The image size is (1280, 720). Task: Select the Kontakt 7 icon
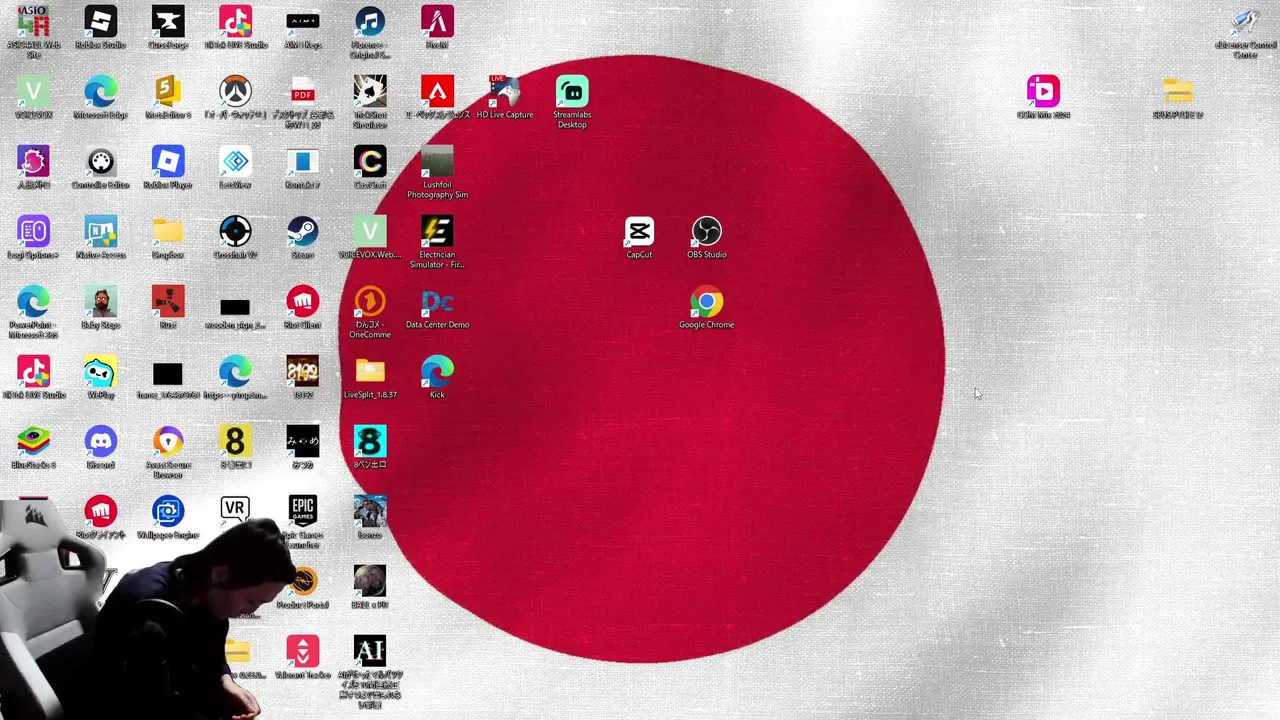(303, 162)
